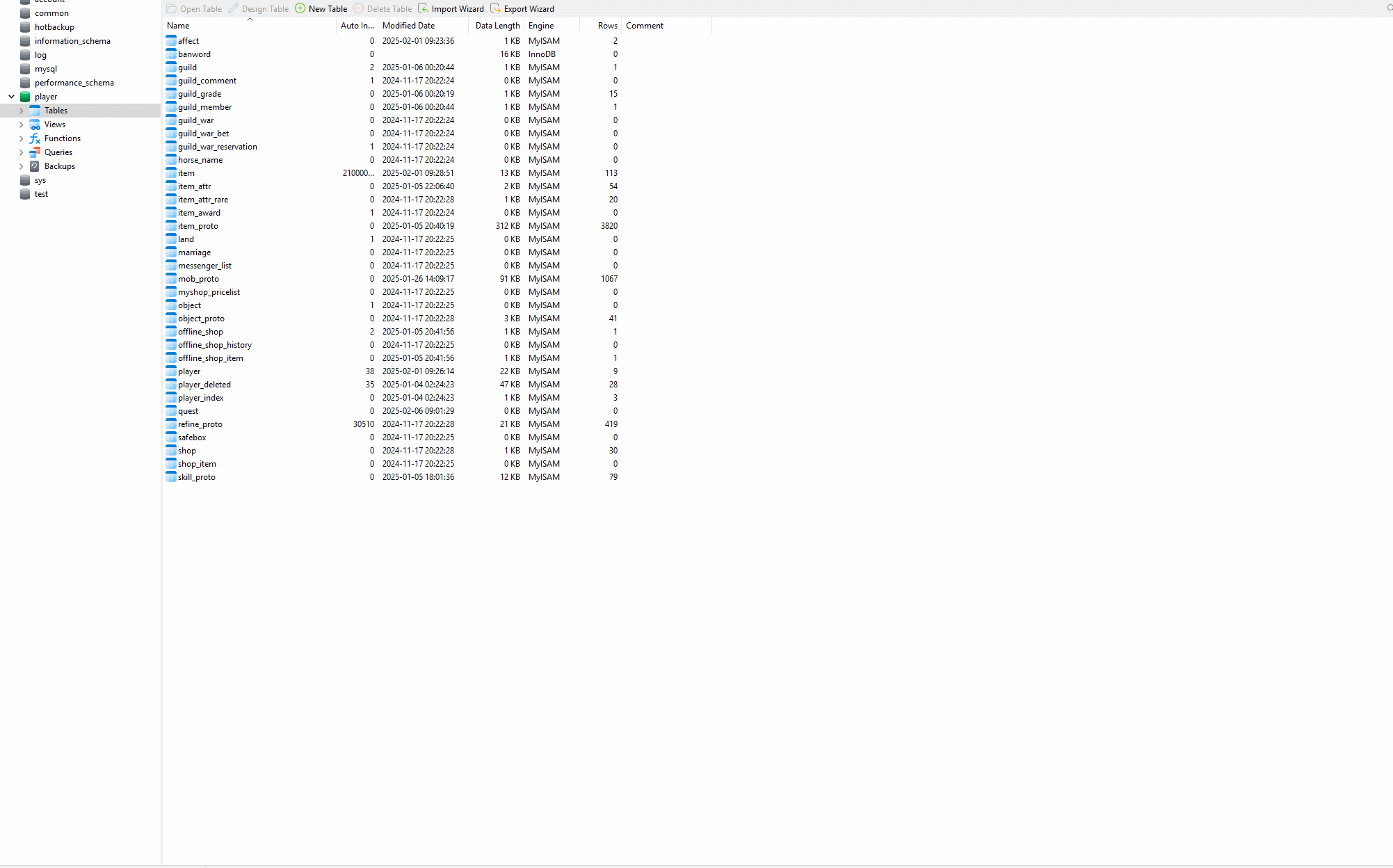Click the search icon at top right
The height and width of the screenshot is (868, 1393).
(1389, 8)
